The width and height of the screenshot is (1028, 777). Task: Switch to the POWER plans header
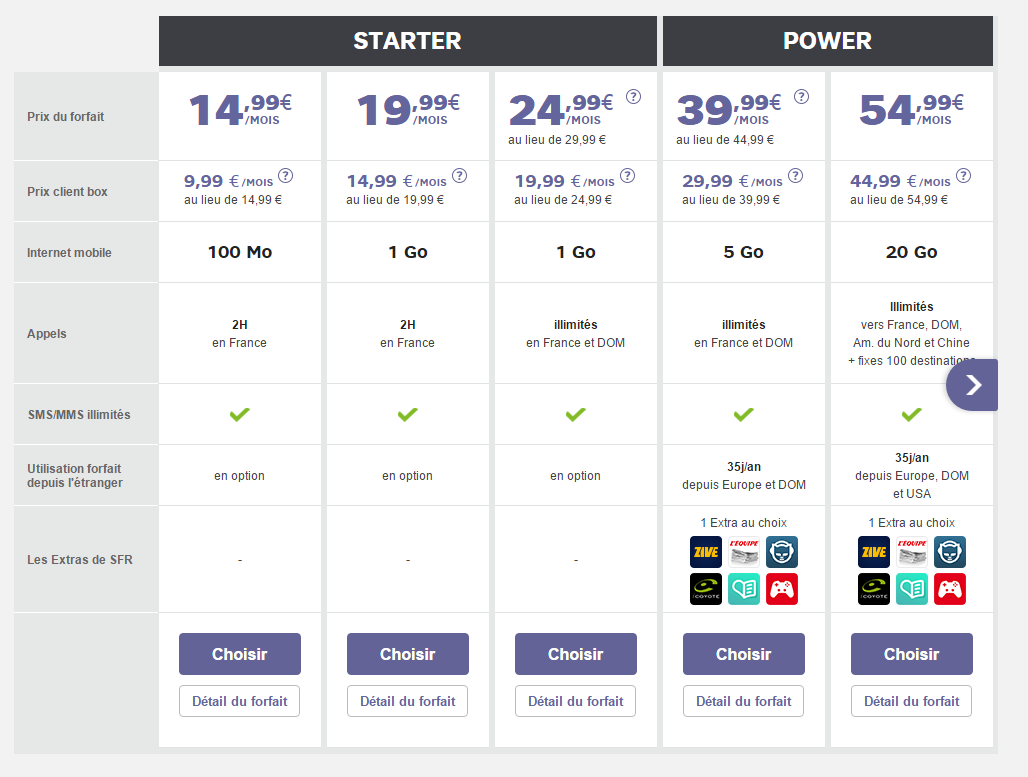827,41
